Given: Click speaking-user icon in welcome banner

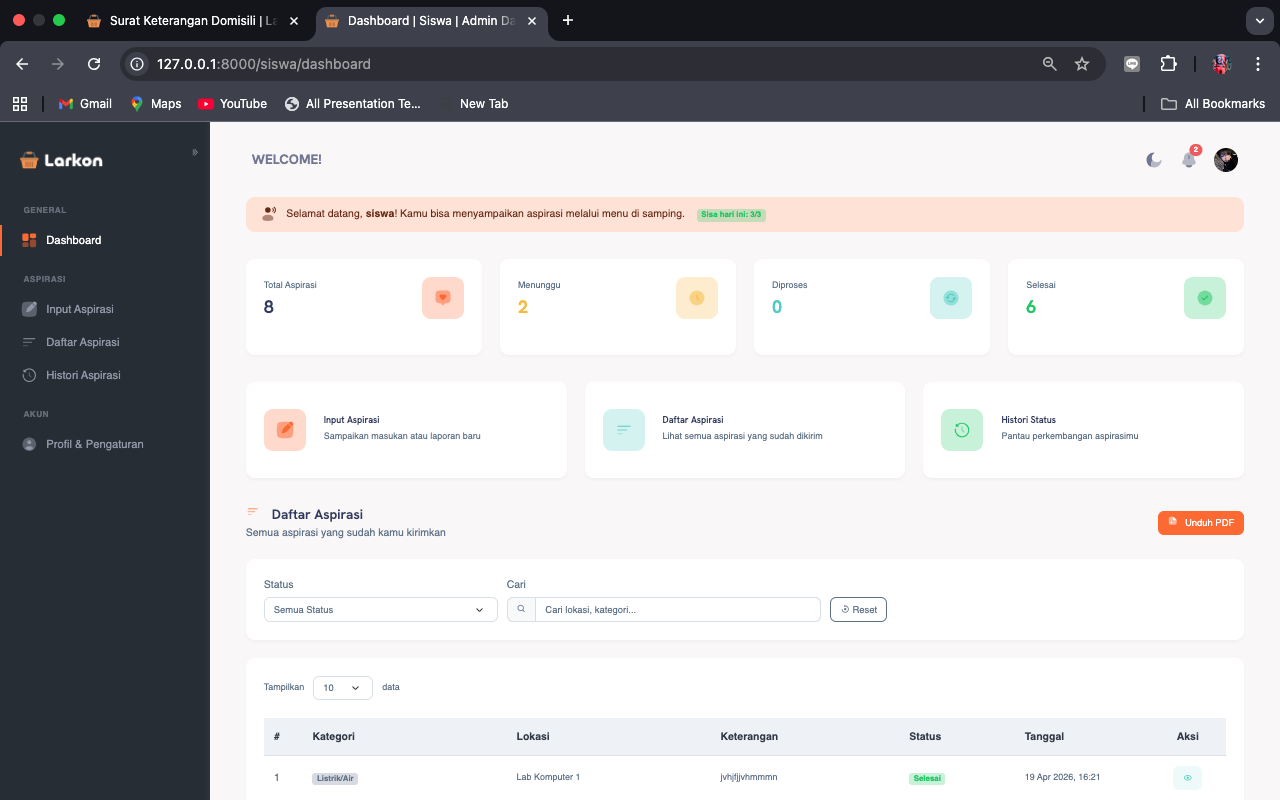Looking at the screenshot, I should 269,213.
